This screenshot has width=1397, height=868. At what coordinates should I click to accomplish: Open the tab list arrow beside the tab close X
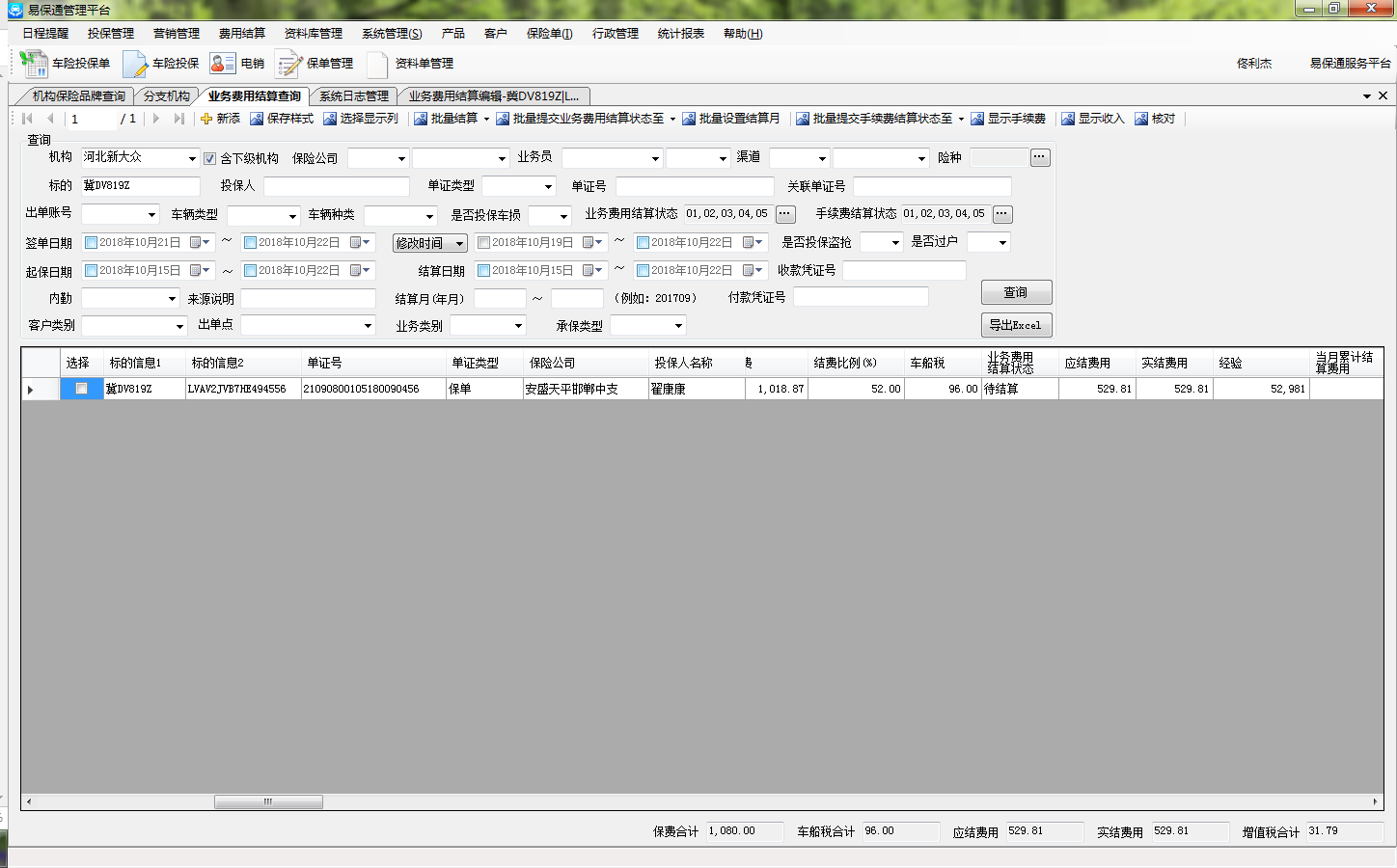point(1367,96)
